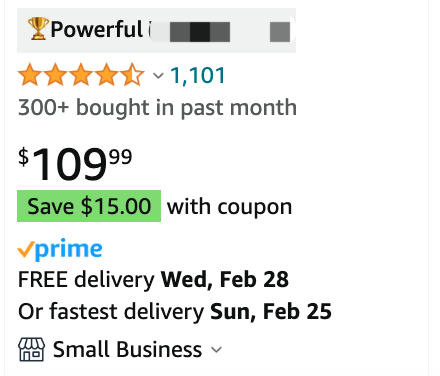Click the Prime checkmark logo
This screenshot has height=376, width=440.
26,250
